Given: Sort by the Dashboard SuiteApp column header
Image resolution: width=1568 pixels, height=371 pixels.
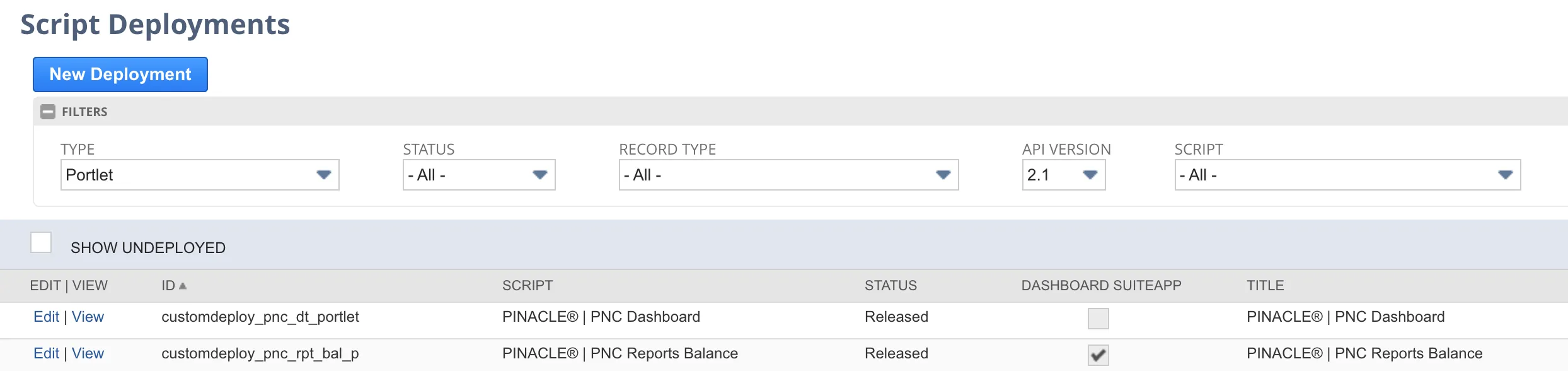Looking at the screenshot, I should 1101,286.
